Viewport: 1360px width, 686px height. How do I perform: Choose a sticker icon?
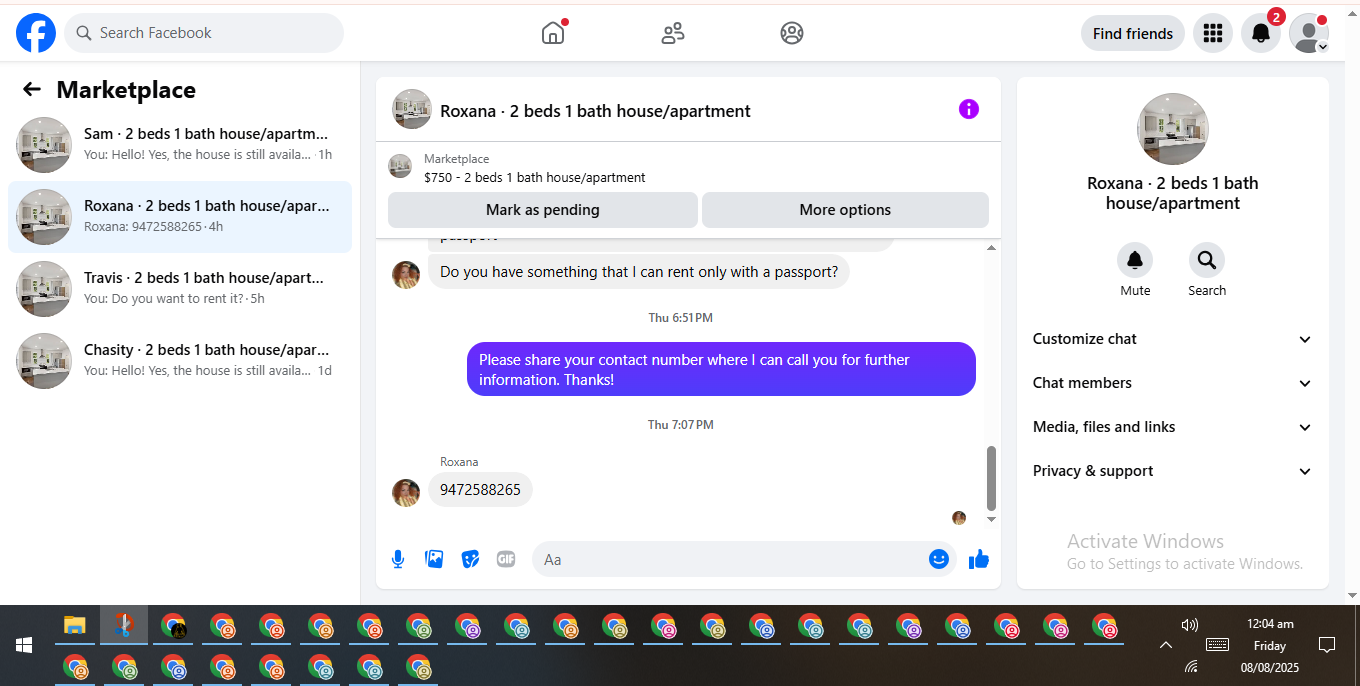click(x=470, y=559)
